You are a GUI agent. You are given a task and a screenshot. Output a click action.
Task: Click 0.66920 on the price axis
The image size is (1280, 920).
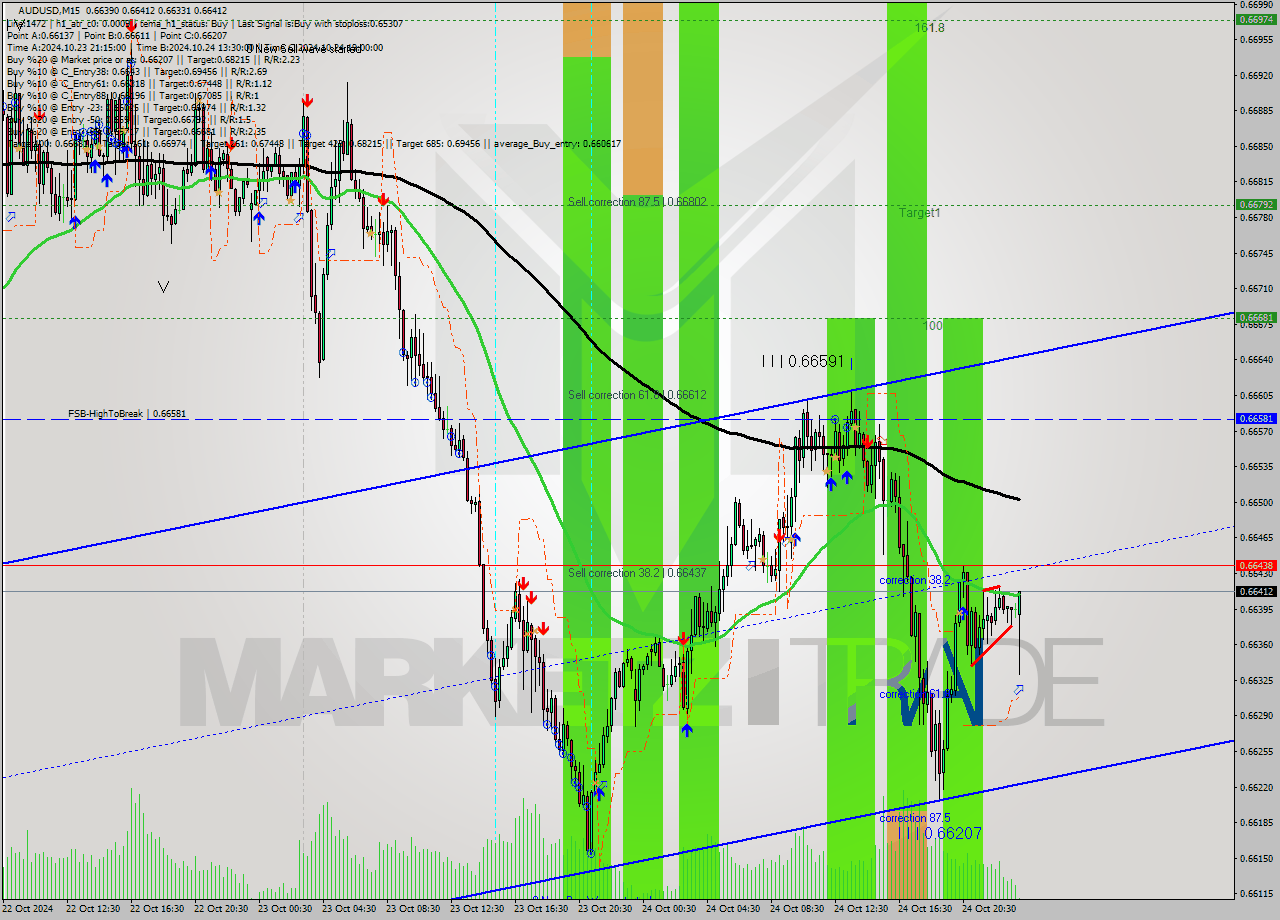(1255, 75)
